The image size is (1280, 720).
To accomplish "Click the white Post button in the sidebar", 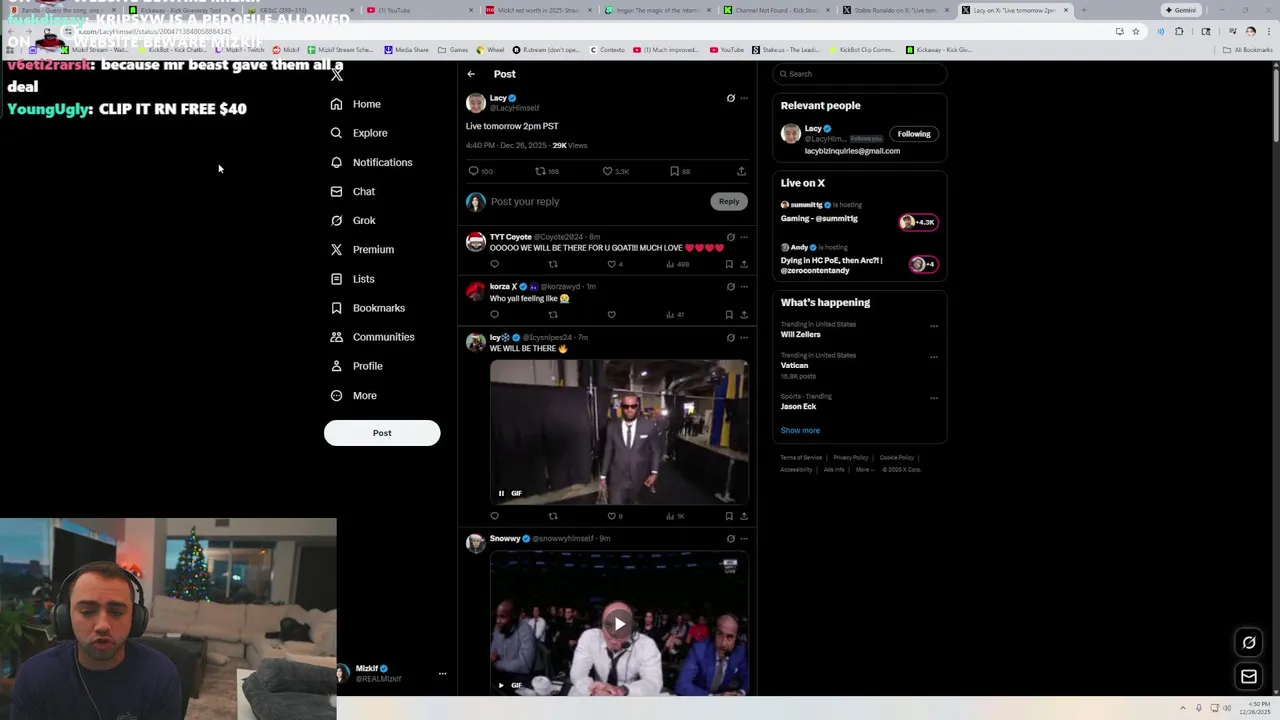I will click(382, 433).
